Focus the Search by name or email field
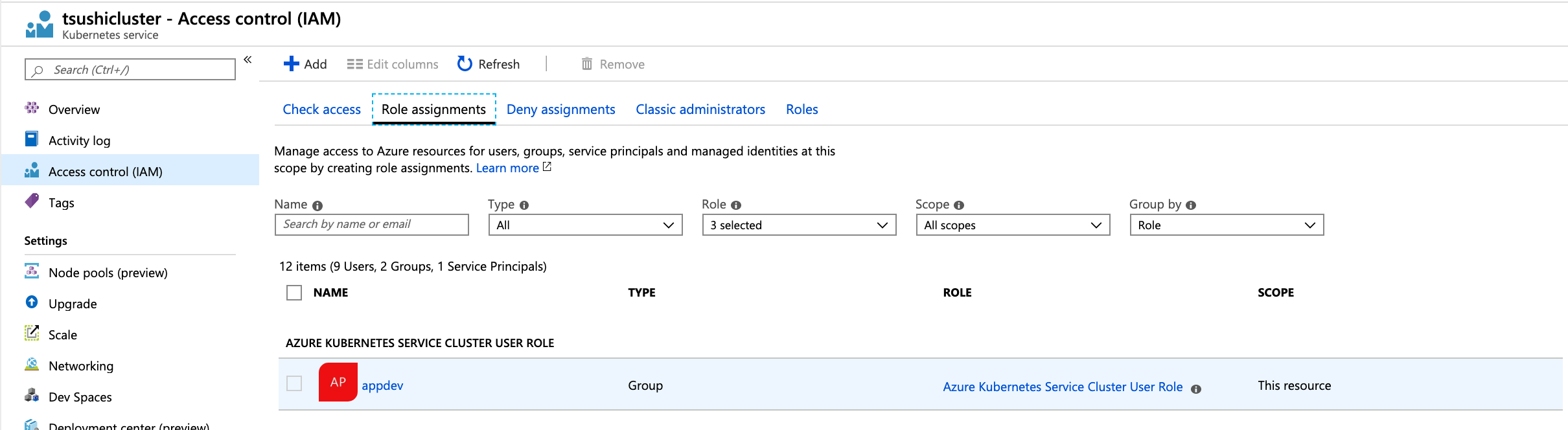The image size is (1568, 430). tap(372, 224)
